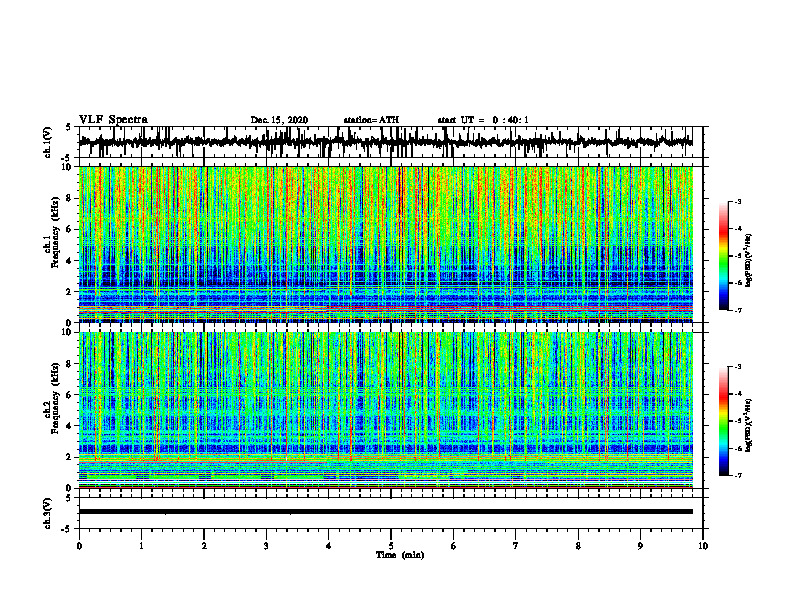This screenshot has height=612, width=792.
Task: Click time axis tick label "0"
Action: tap(79, 546)
